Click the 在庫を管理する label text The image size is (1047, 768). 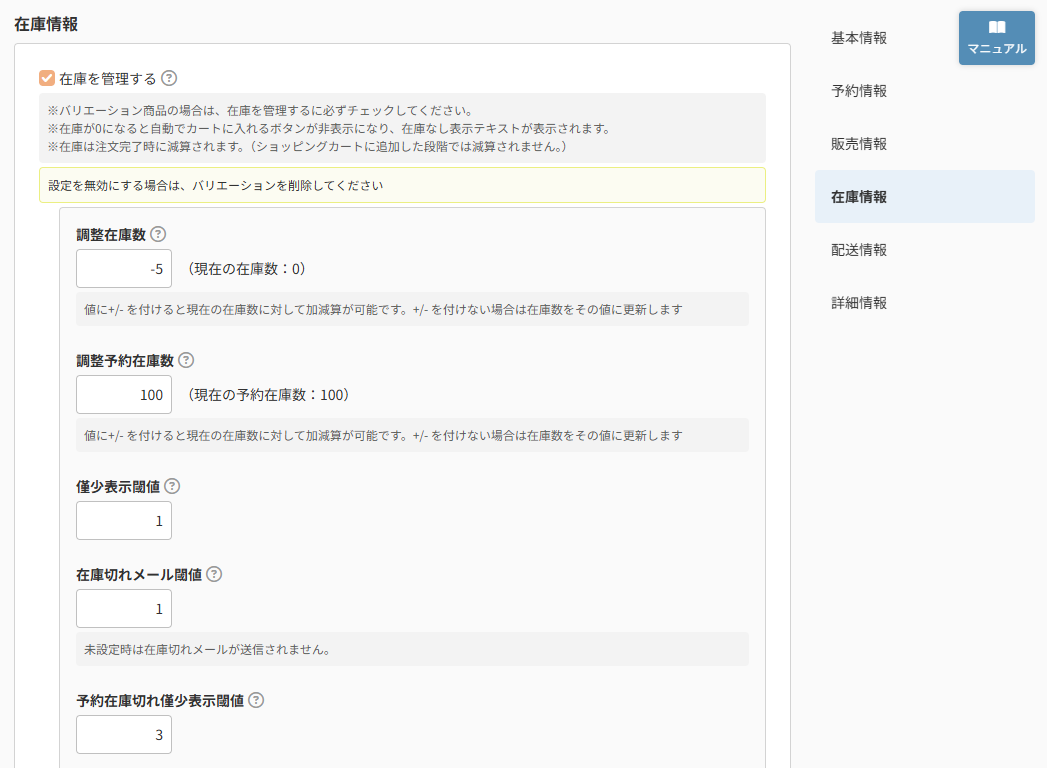click(x=108, y=79)
